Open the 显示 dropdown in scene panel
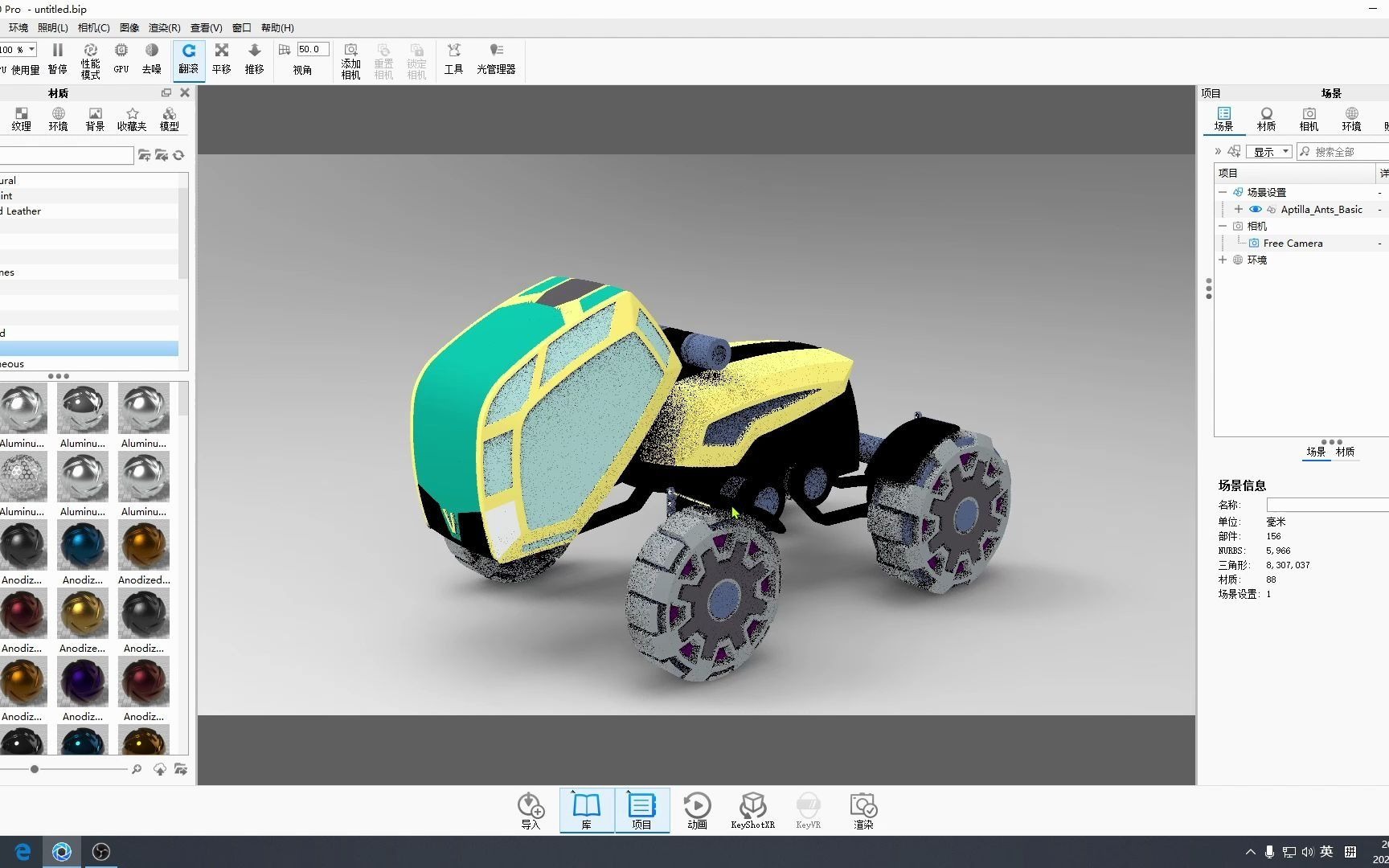This screenshot has height=868, width=1389. coord(1270,152)
